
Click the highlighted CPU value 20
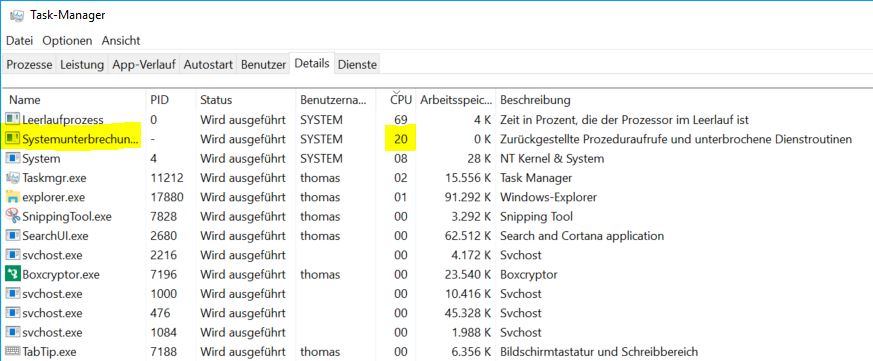coord(401,139)
